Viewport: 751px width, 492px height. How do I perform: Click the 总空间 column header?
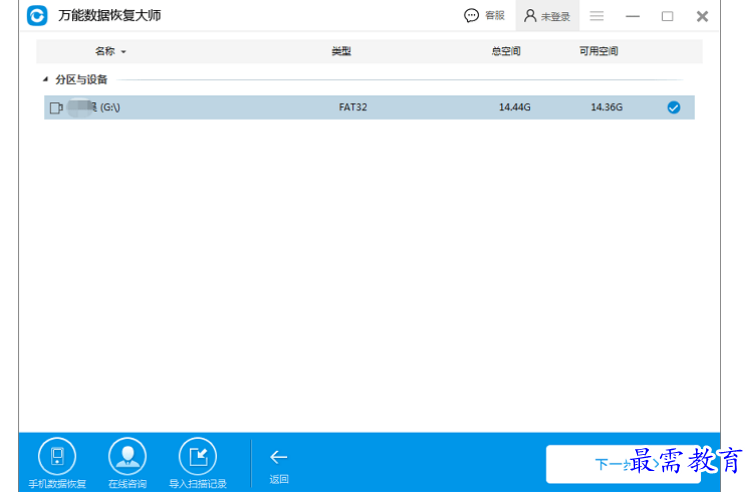click(x=506, y=51)
